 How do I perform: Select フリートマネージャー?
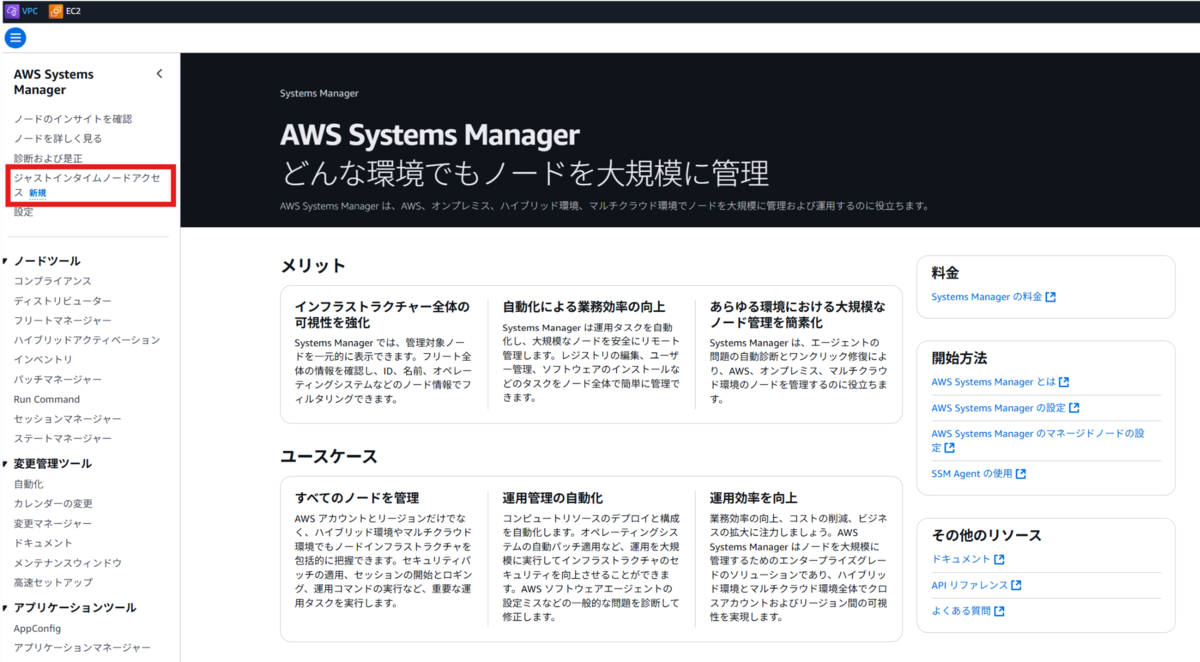tap(63, 321)
